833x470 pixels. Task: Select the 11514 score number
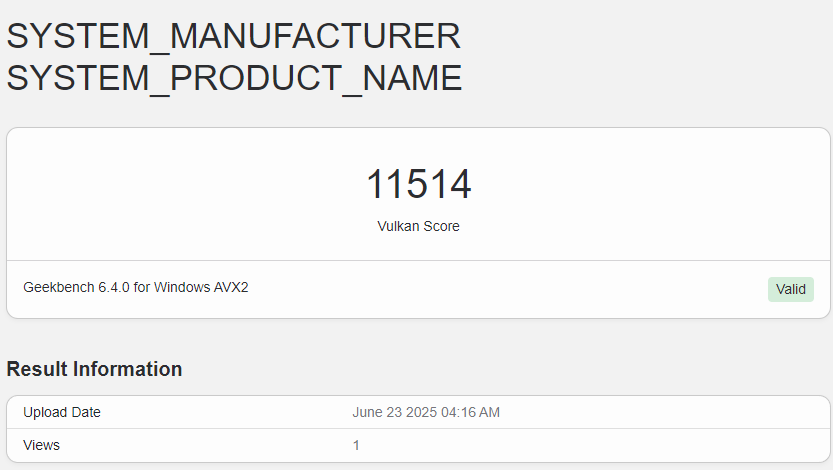[x=418, y=185]
